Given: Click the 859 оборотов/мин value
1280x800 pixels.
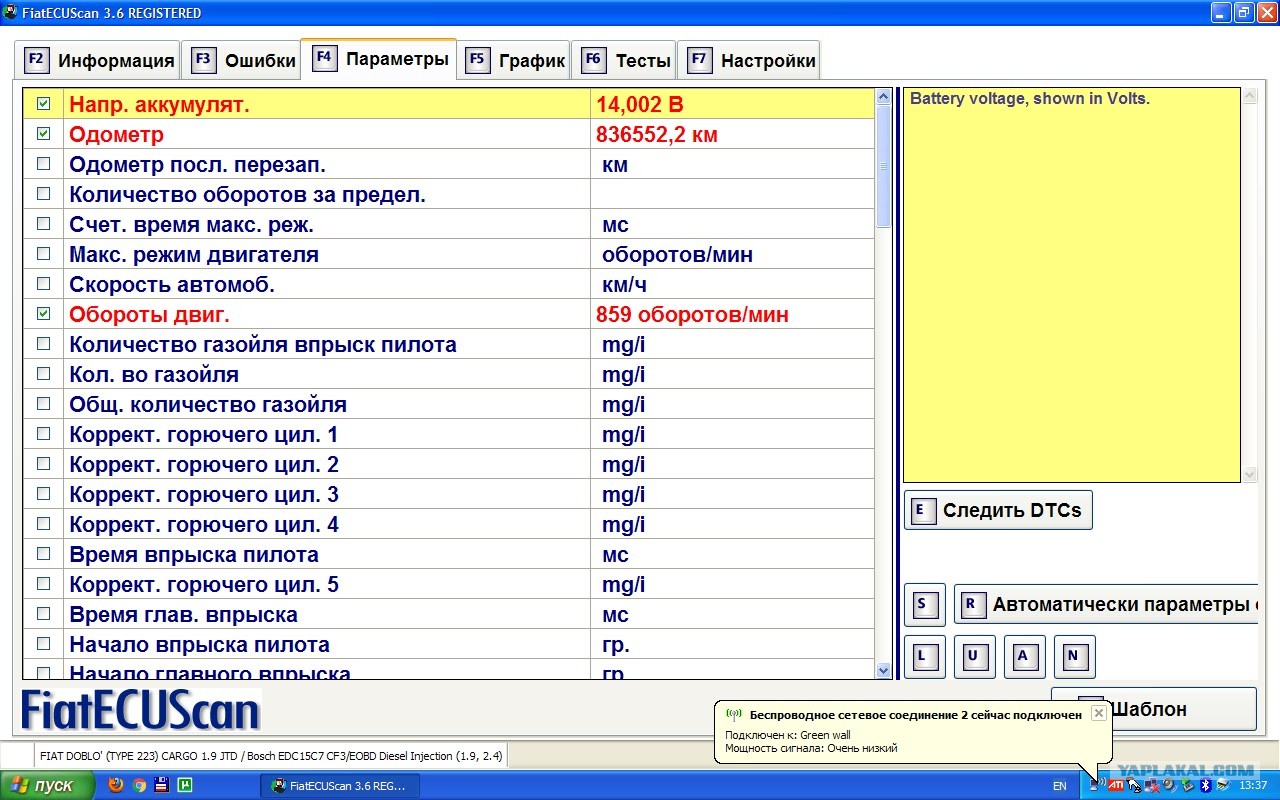Looking at the screenshot, I should [692, 314].
